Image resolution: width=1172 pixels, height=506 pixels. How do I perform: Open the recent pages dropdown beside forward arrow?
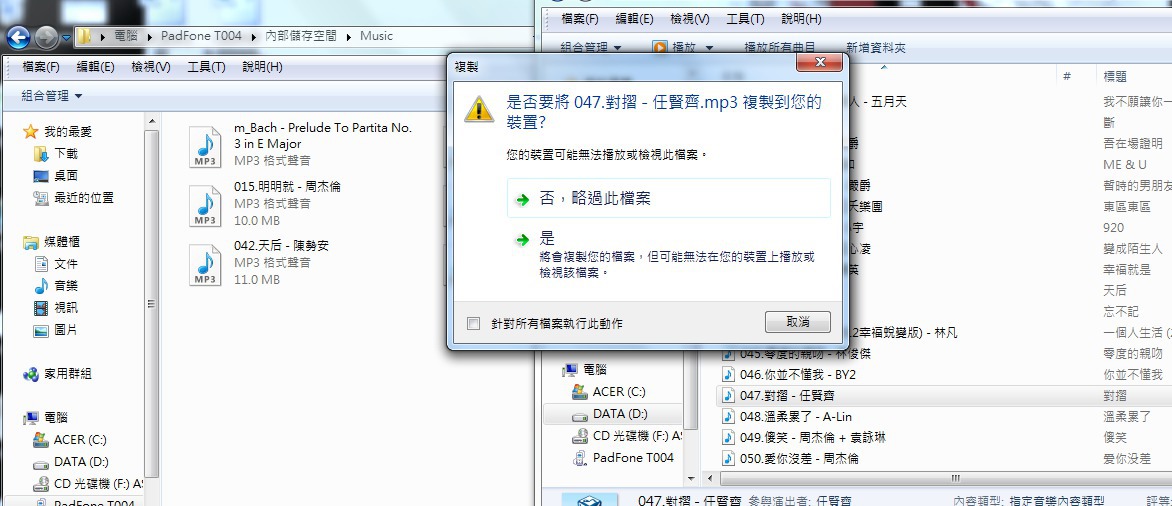pos(67,37)
